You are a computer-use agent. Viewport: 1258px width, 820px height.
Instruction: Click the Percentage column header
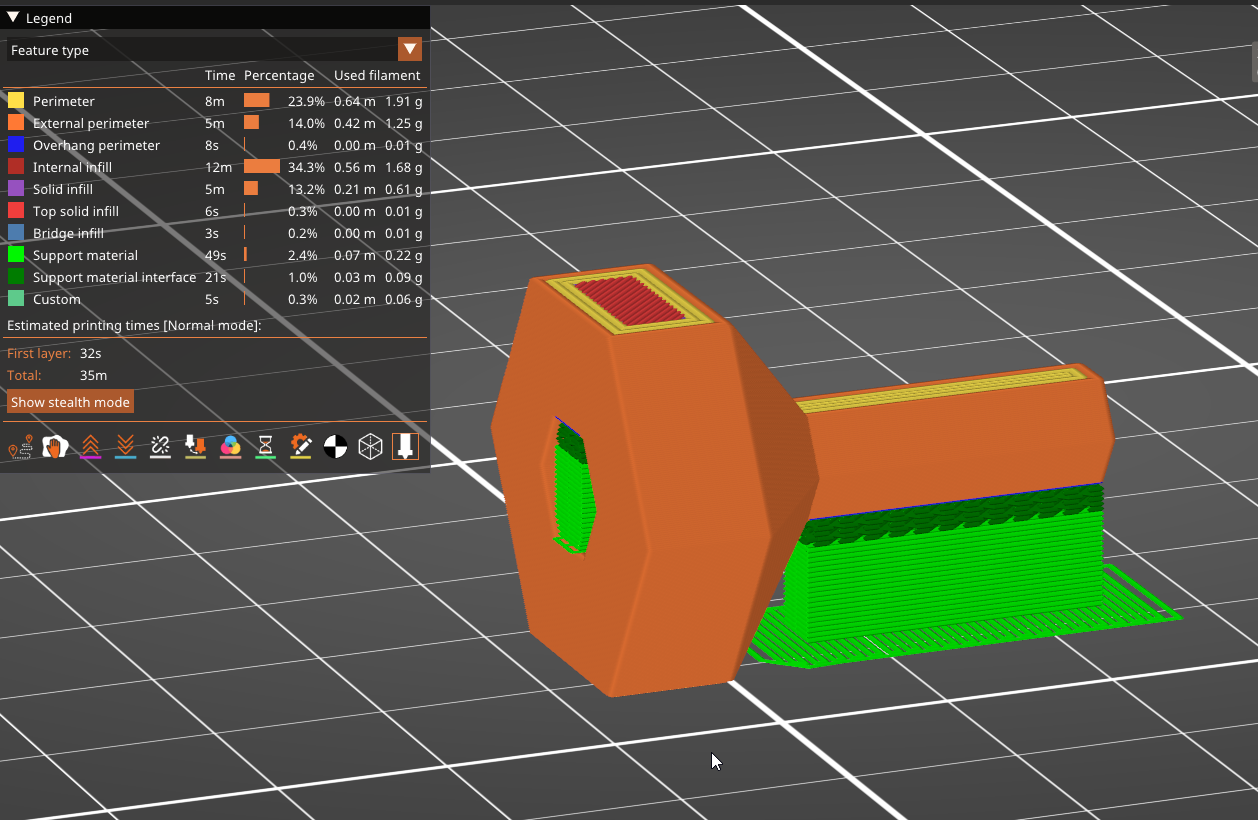(x=279, y=75)
